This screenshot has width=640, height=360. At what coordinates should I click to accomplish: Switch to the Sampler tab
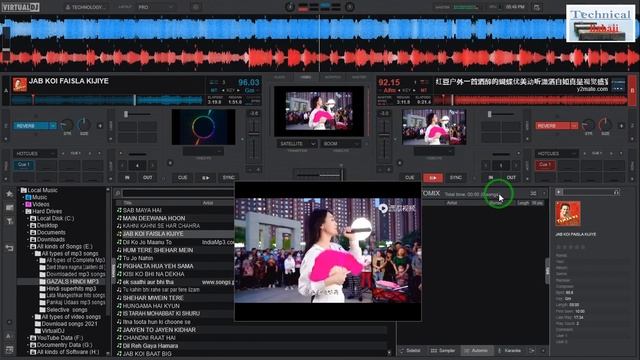point(443,351)
